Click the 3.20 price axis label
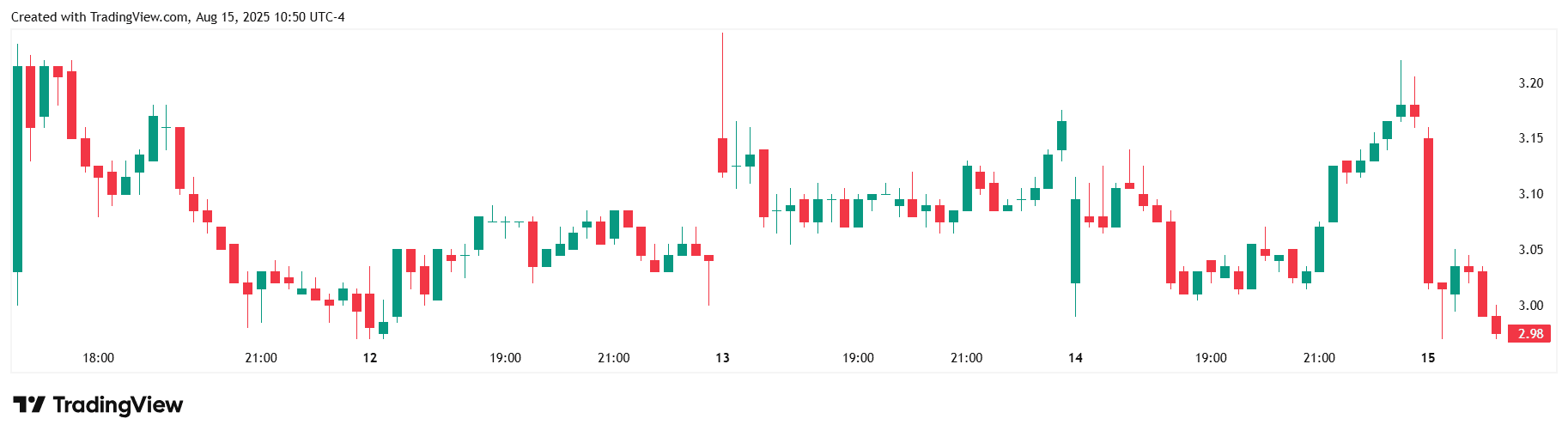 point(1530,83)
